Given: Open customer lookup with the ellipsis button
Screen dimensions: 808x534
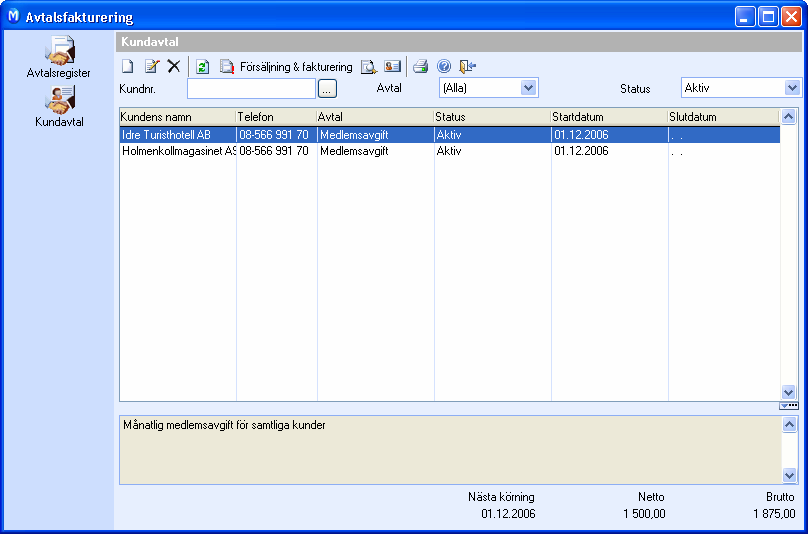Looking at the screenshot, I should (327, 88).
